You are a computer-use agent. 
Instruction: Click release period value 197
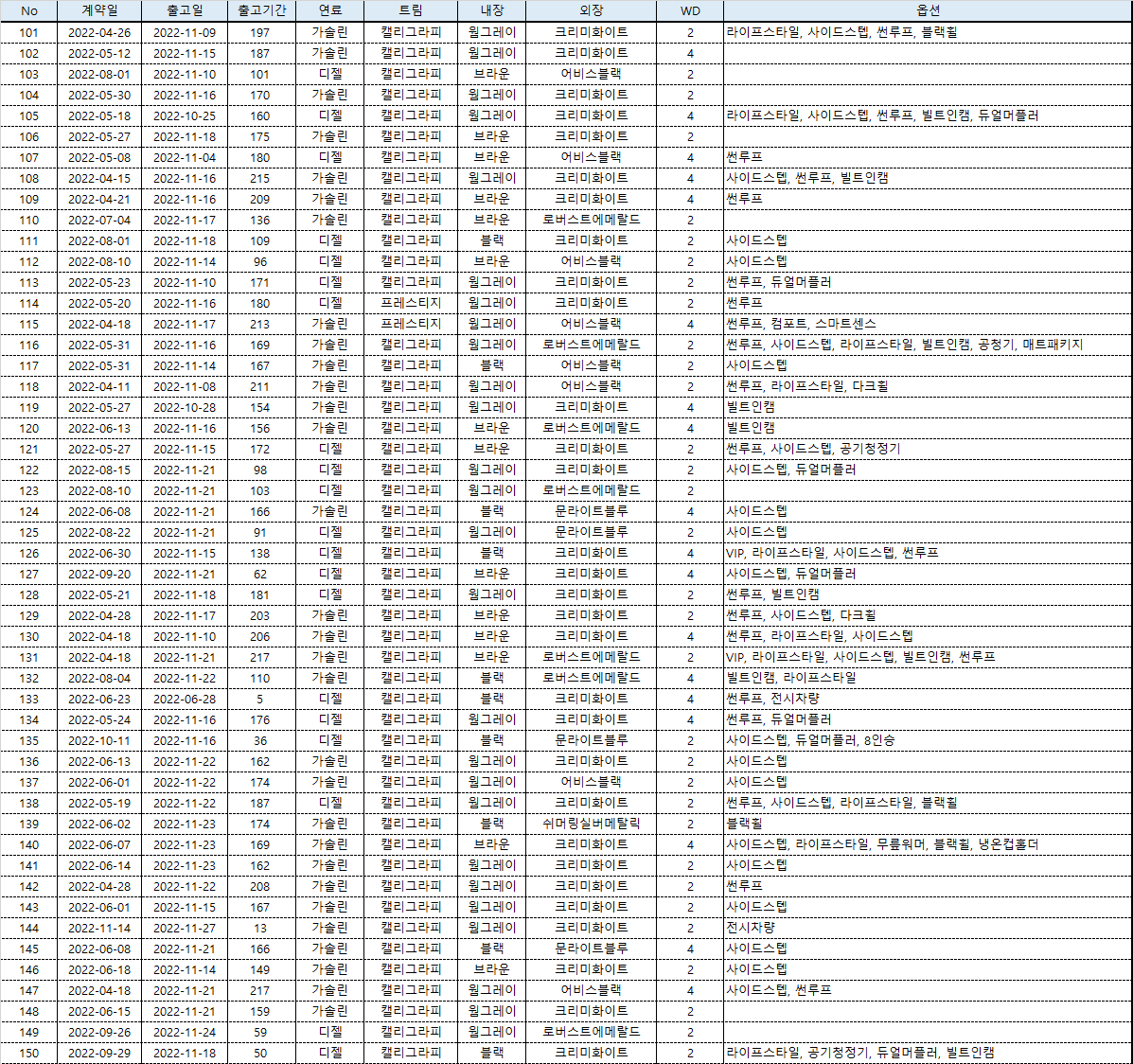[x=260, y=32]
